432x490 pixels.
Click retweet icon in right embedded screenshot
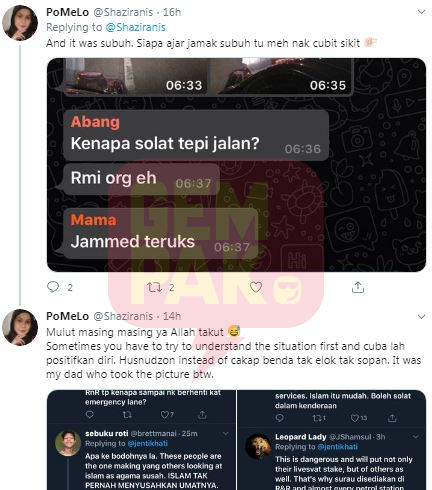[316, 418]
